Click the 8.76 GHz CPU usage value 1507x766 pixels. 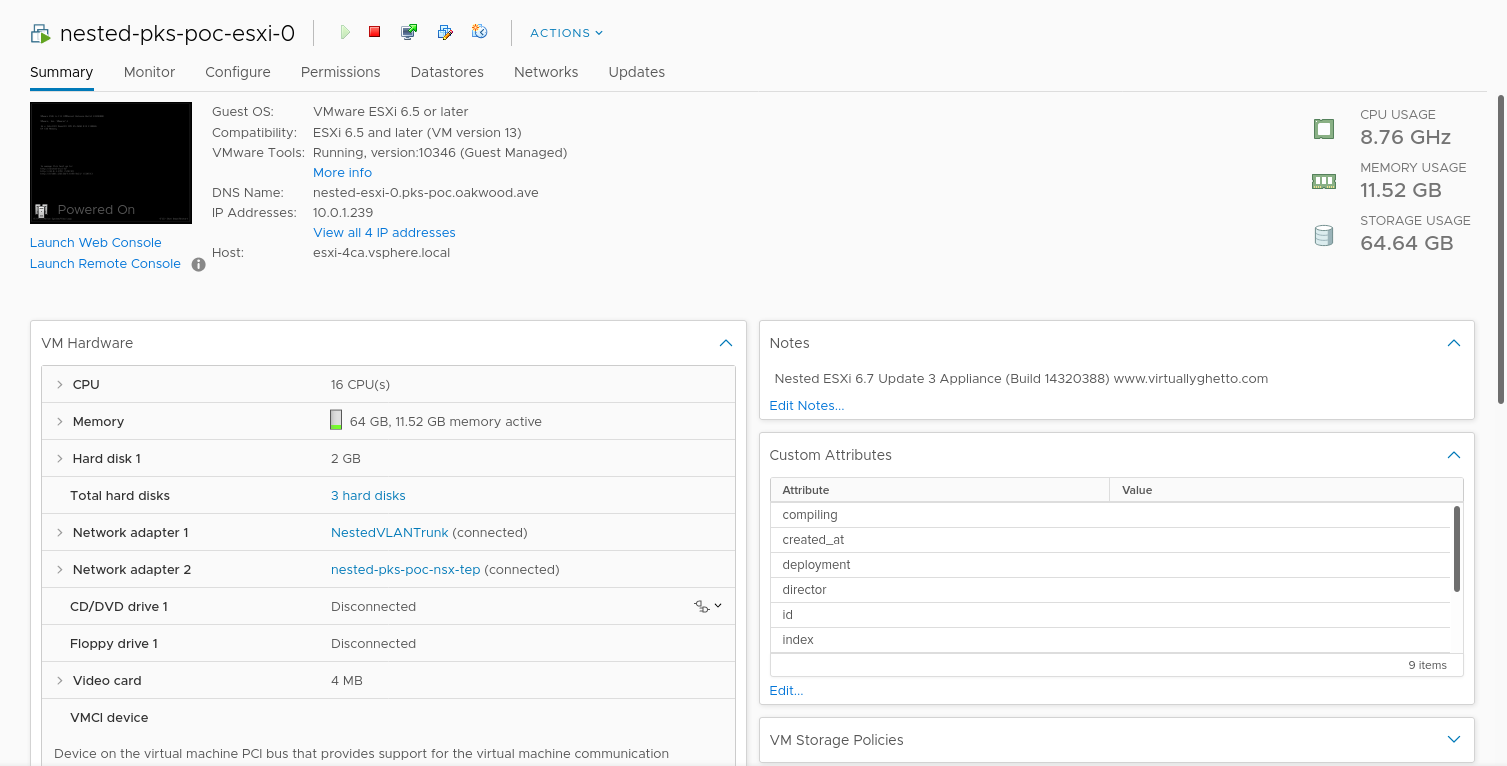(1405, 137)
